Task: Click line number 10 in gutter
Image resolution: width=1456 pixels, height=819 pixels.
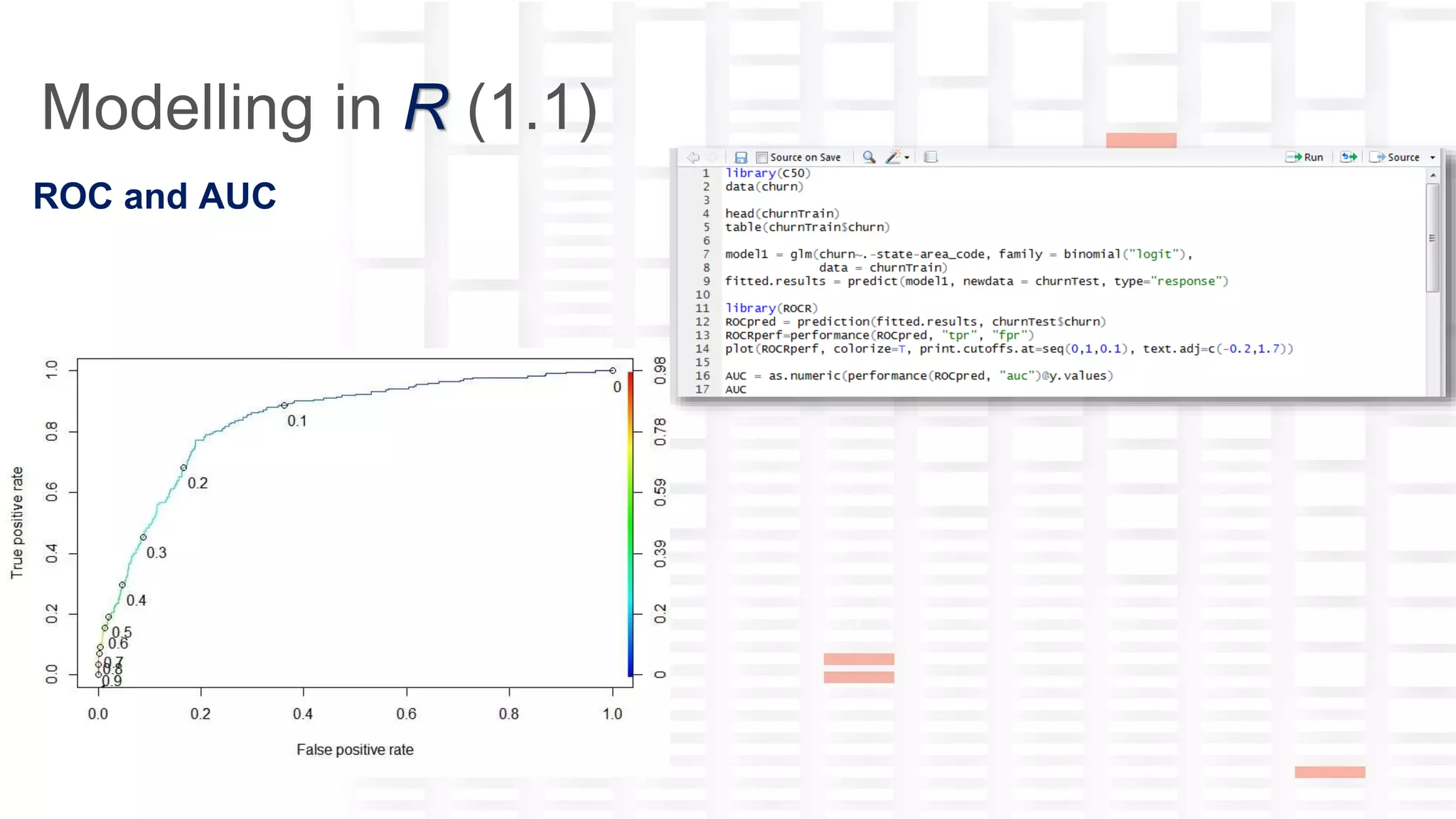Action: pos(702,294)
